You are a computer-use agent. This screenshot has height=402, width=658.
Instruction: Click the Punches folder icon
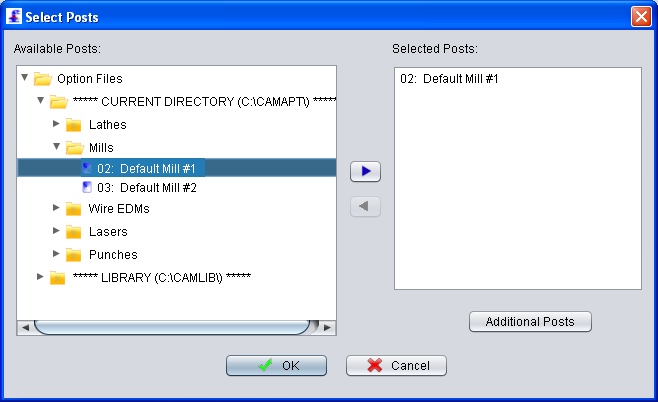[x=73, y=254]
